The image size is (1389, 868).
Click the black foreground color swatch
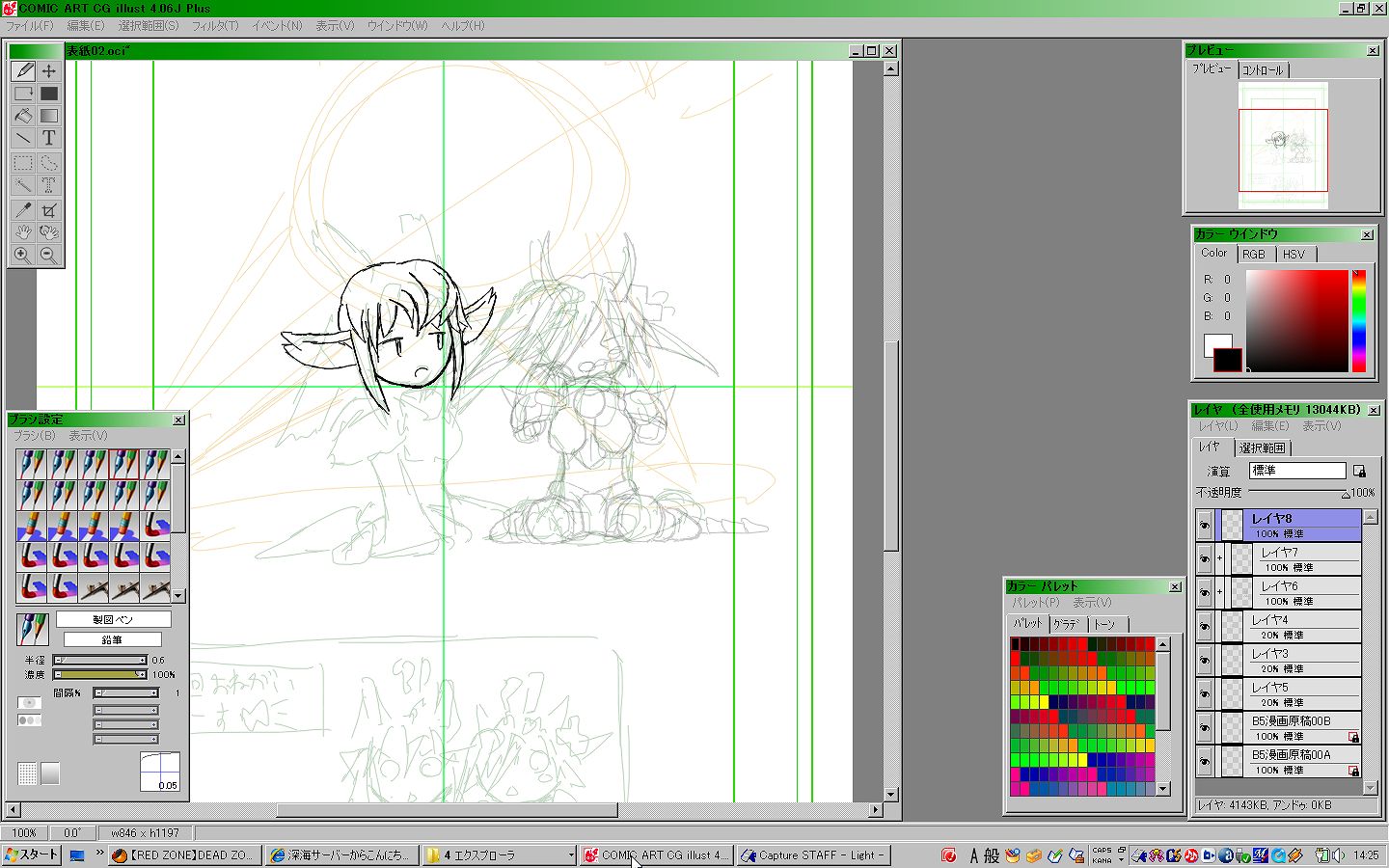[1227, 360]
